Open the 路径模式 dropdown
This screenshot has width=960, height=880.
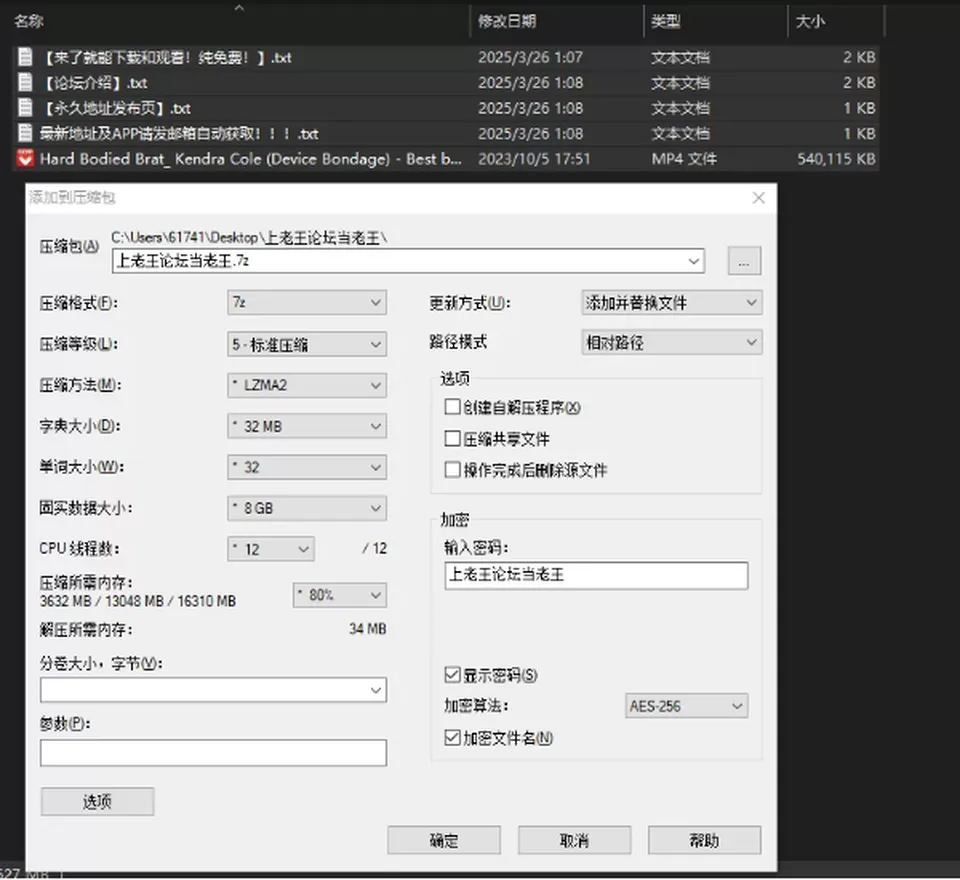(672, 342)
